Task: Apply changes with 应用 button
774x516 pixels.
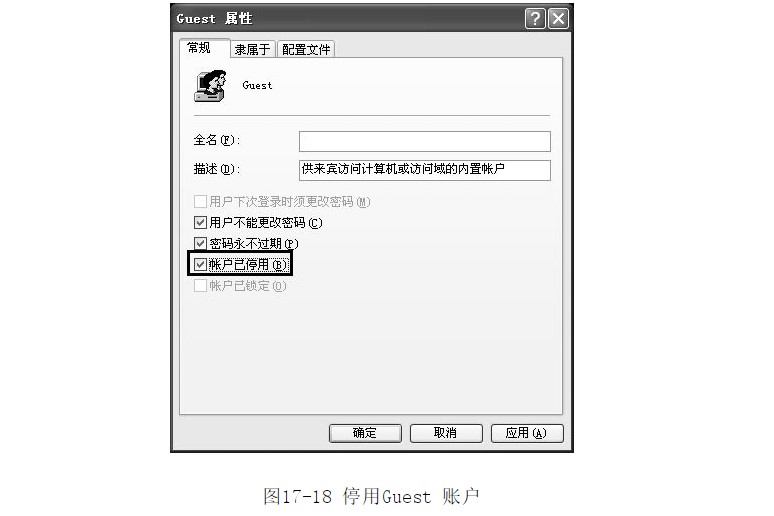Action: click(527, 433)
